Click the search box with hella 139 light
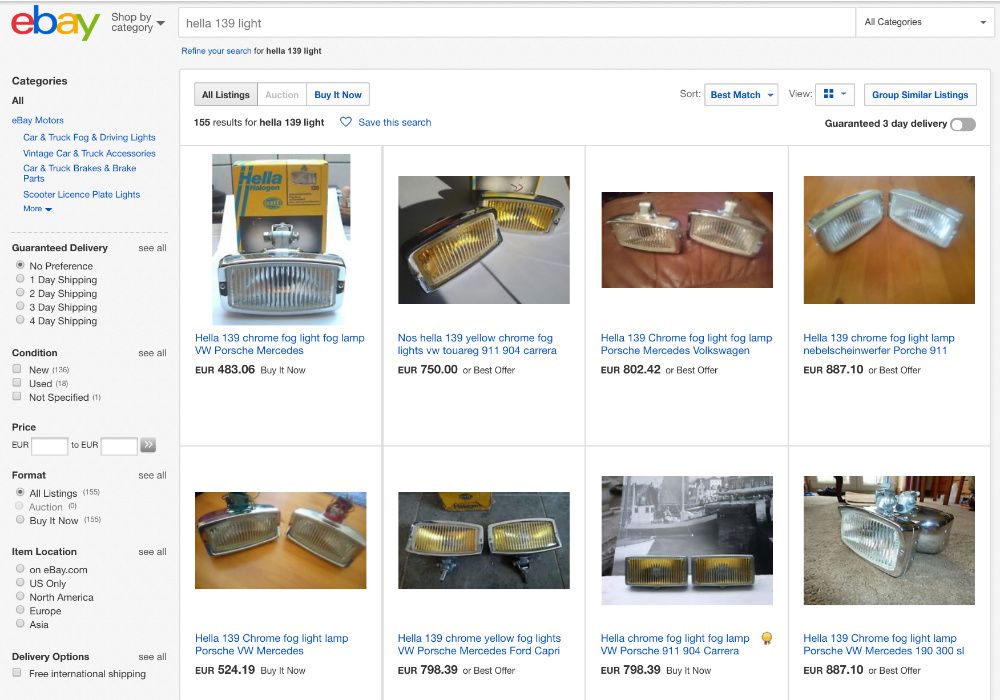This screenshot has width=1000, height=700. click(517, 23)
